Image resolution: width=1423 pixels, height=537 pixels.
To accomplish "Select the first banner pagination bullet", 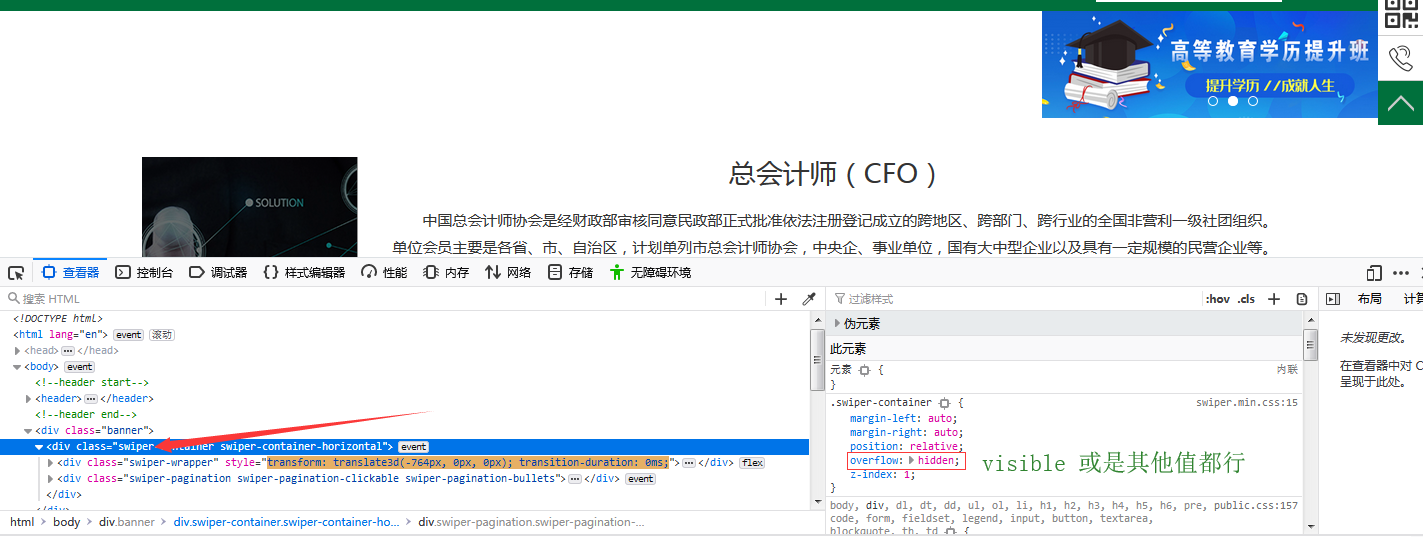I will [x=1213, y=101].
